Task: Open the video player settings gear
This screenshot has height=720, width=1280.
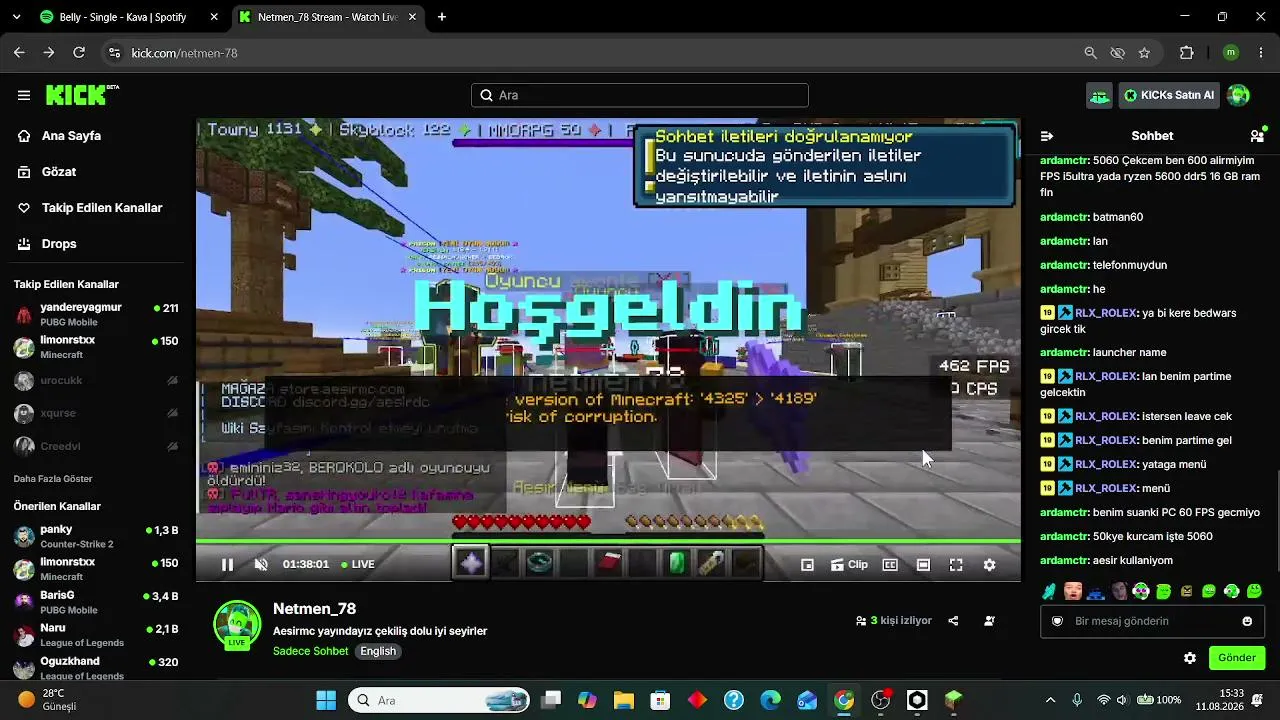Action: (989, 565)
